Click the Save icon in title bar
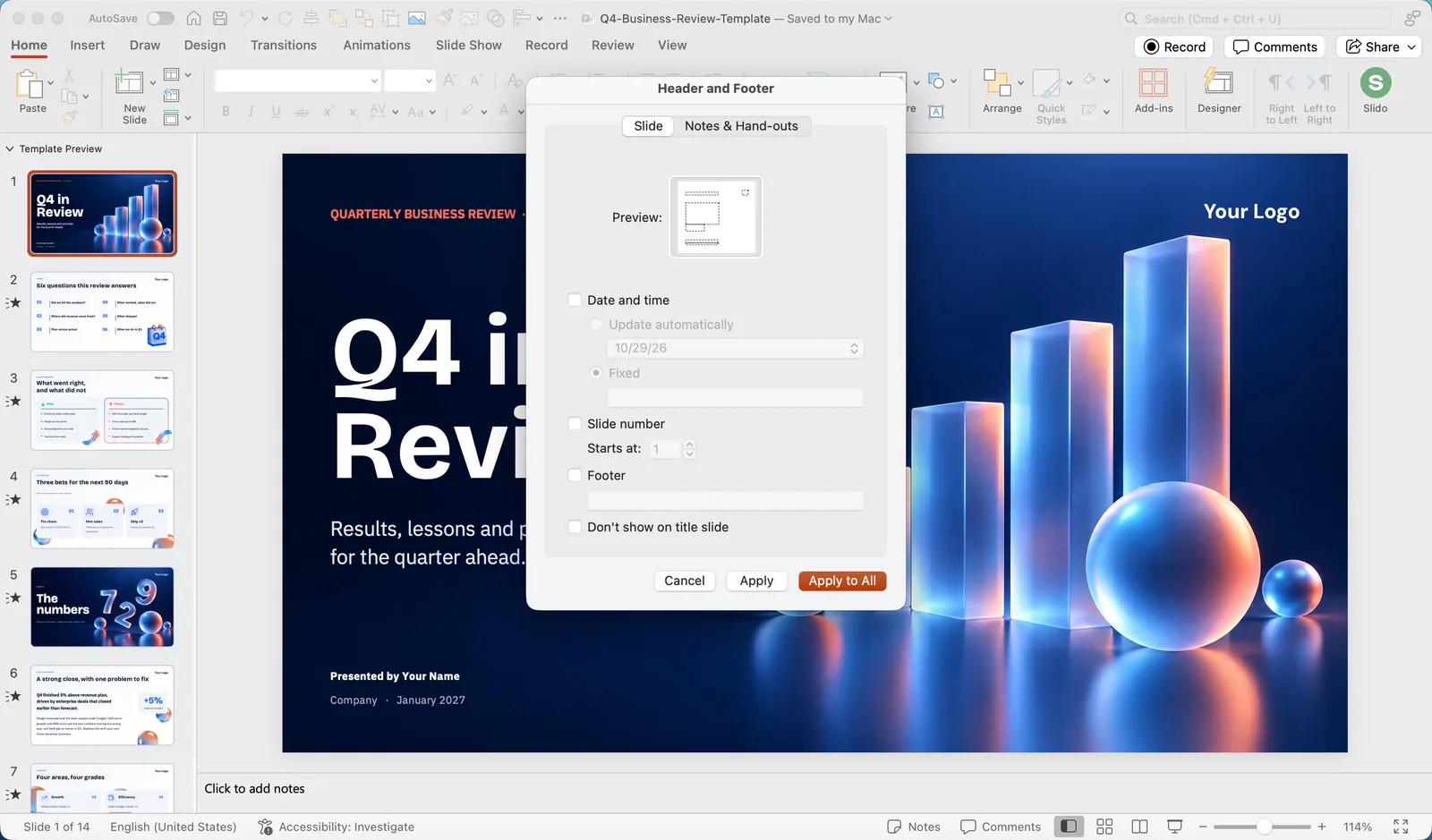 [220, 18]
